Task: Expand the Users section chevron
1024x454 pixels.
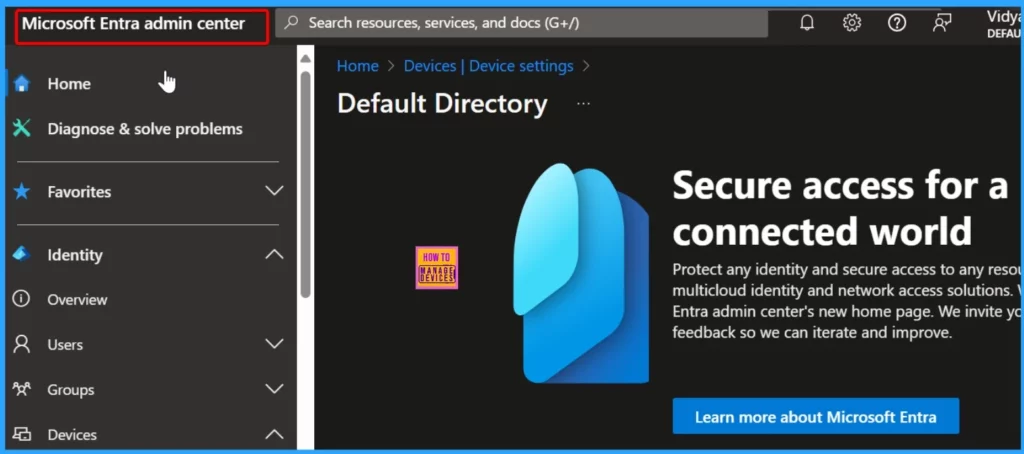Action: click(274, 344)
